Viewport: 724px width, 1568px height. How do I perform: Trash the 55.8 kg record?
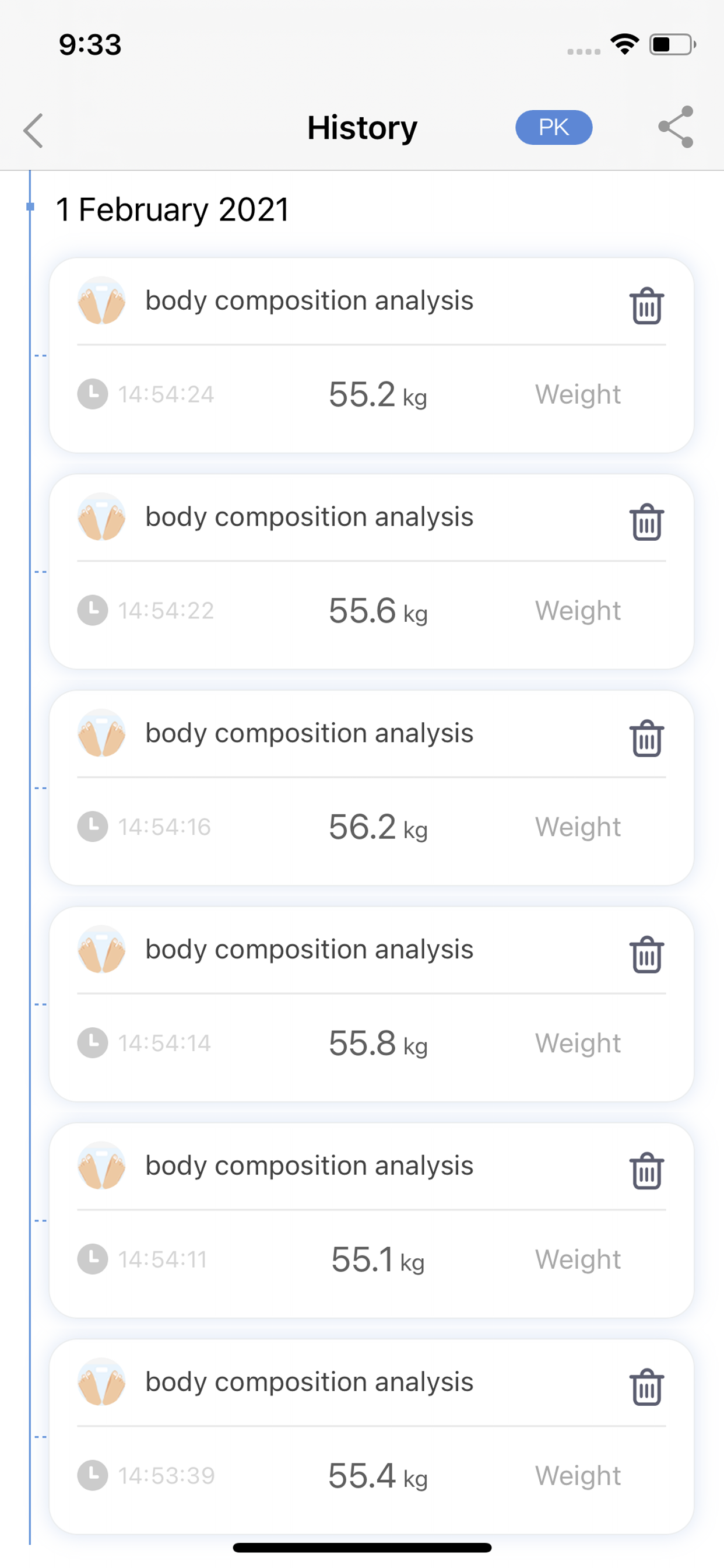click(646, 954)
